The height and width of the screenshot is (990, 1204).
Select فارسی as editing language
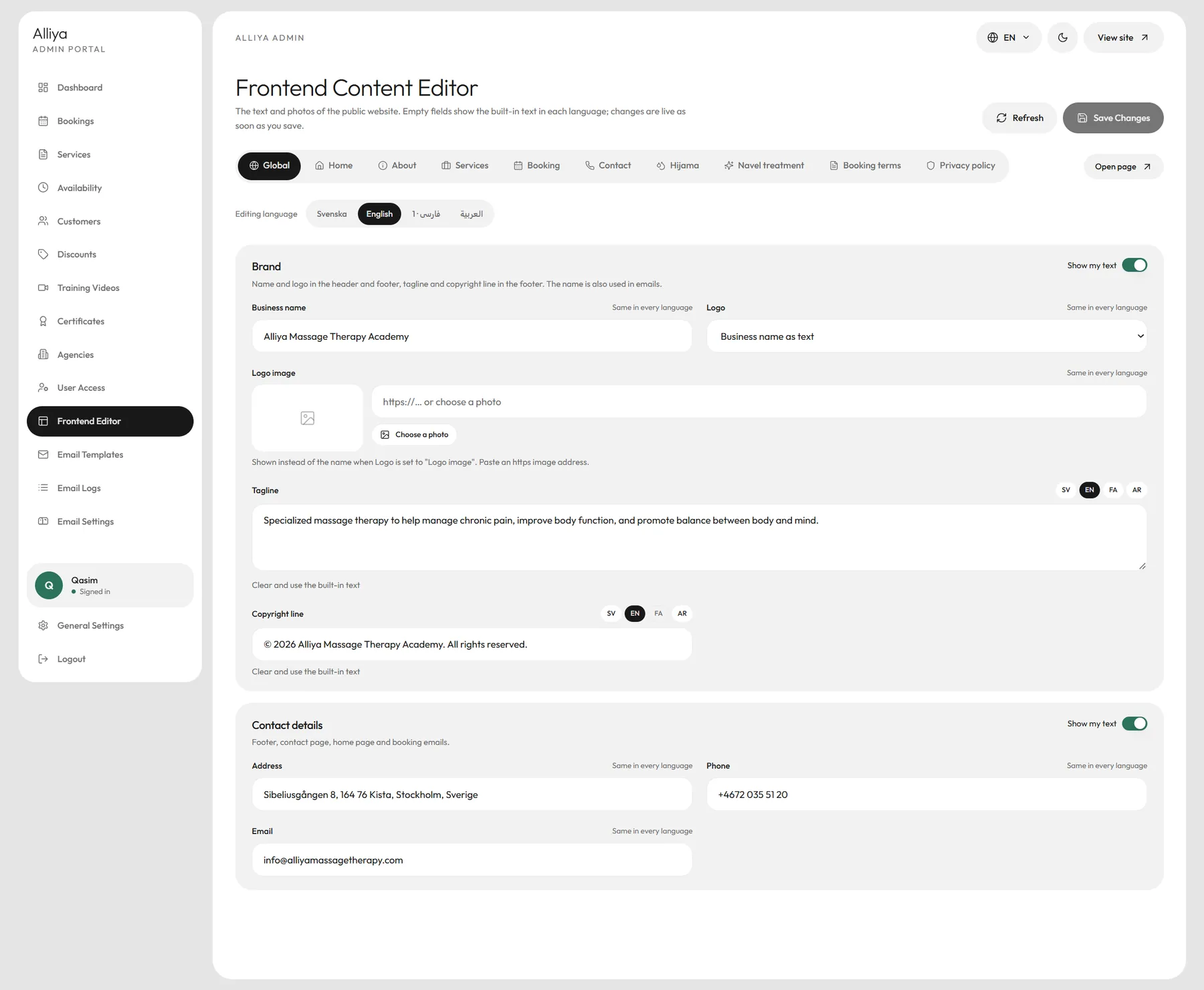click(x=426, y=214)
